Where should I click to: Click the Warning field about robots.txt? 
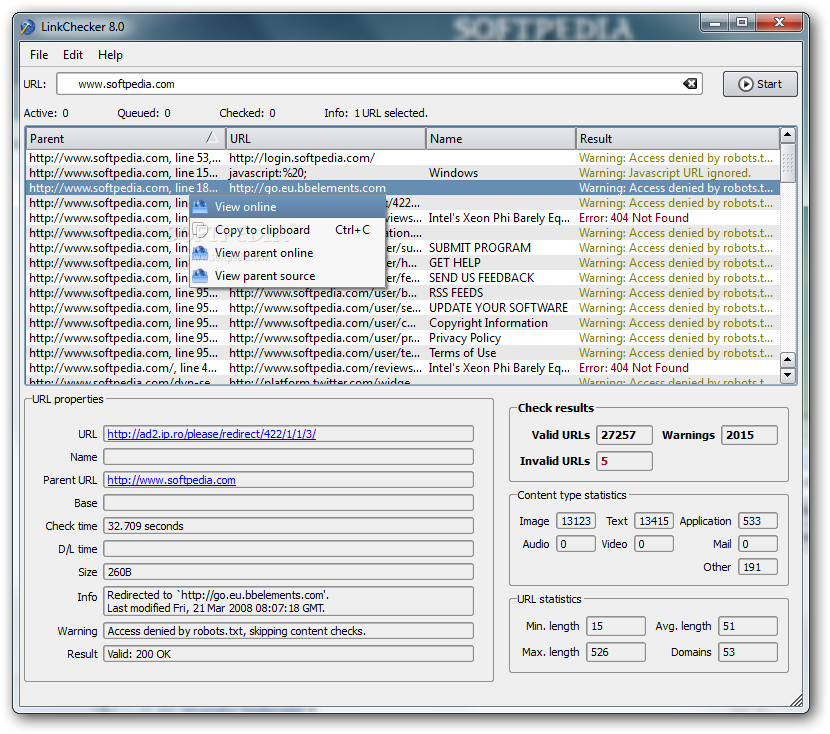(288, 631)
